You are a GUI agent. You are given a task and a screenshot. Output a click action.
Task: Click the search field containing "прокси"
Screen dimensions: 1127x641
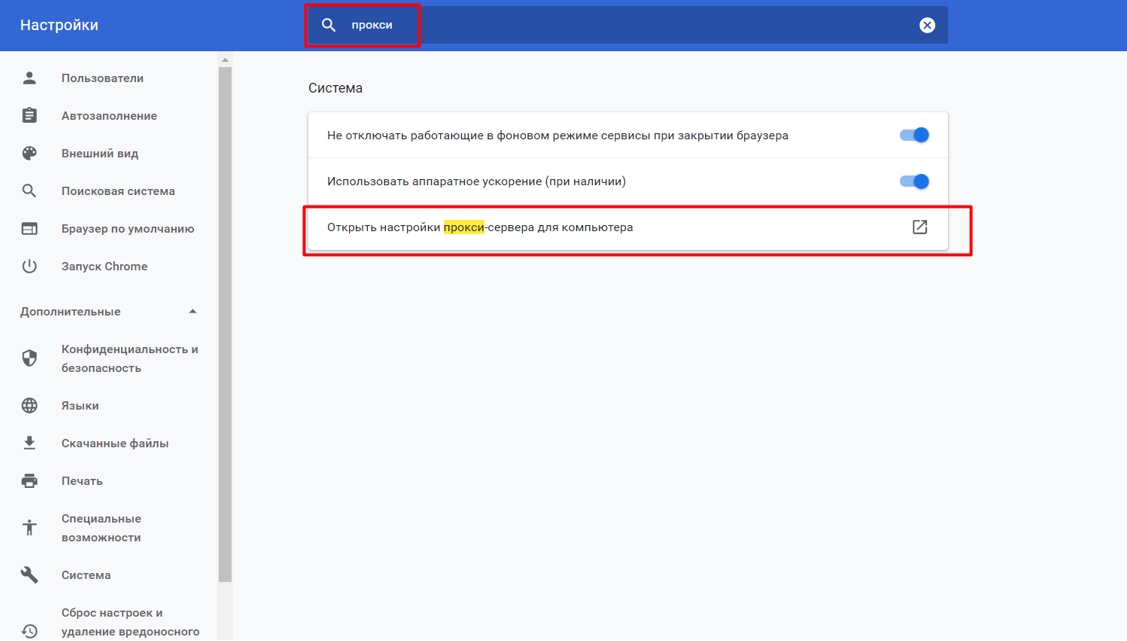coord(627,25)
